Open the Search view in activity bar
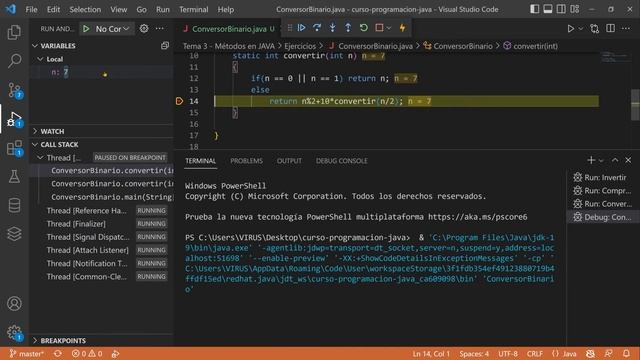The height and width of the screenshot is (360, 640). [x=14, y=61]
